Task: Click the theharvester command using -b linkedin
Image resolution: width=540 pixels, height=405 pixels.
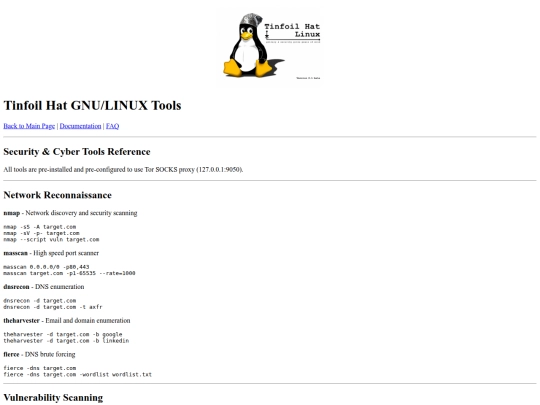Action: click(66, 341)
